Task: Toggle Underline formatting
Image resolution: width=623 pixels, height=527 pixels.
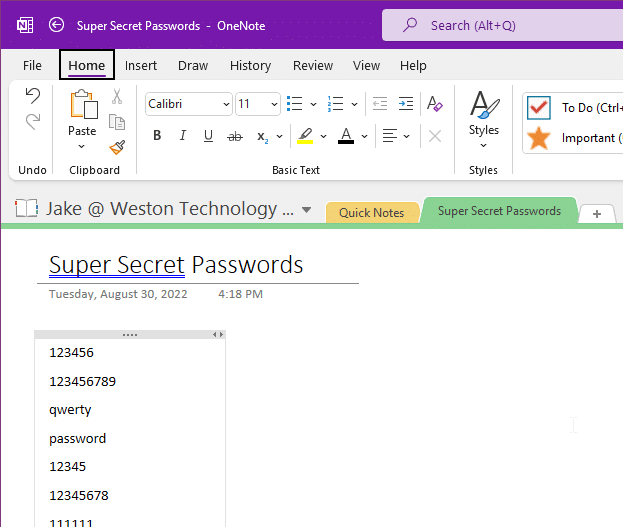Action: point(208,136)
